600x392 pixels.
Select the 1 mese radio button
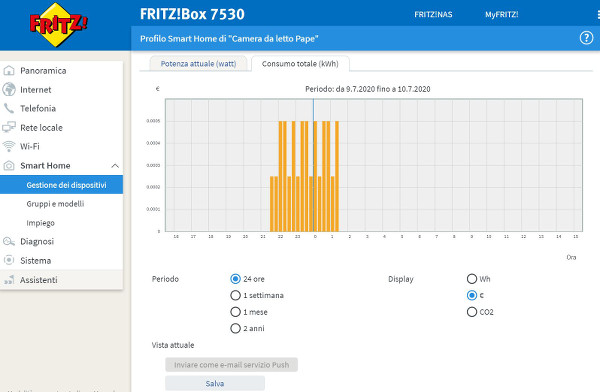click(235, 312)
